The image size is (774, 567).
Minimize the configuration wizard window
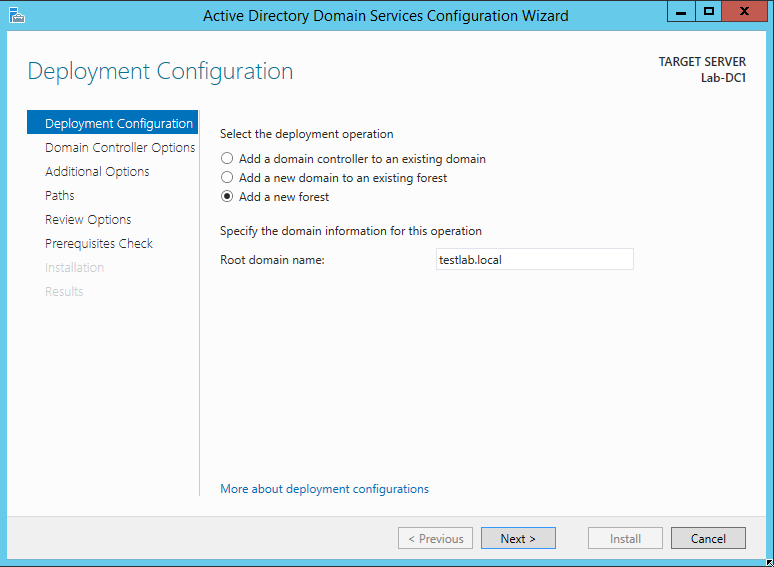[682, 12]
